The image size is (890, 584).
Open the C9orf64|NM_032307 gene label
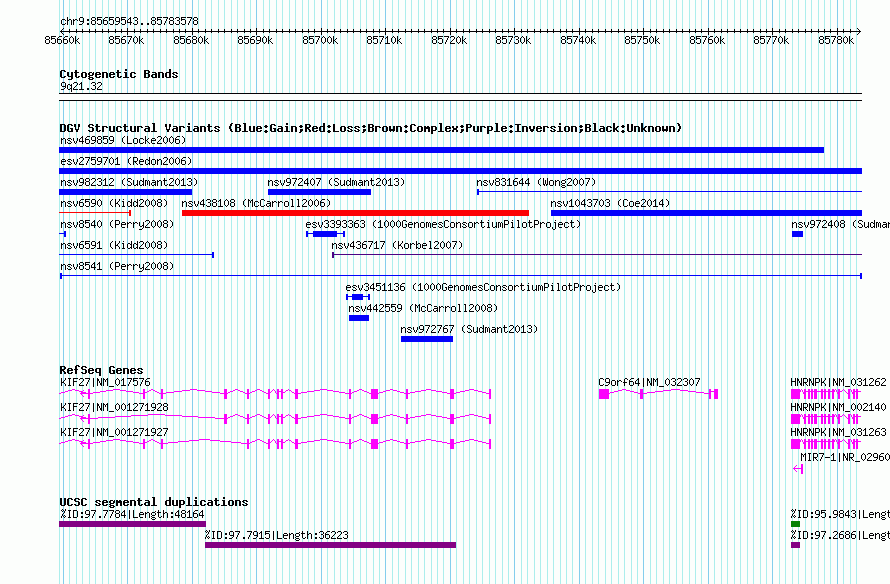click(649, 382)
